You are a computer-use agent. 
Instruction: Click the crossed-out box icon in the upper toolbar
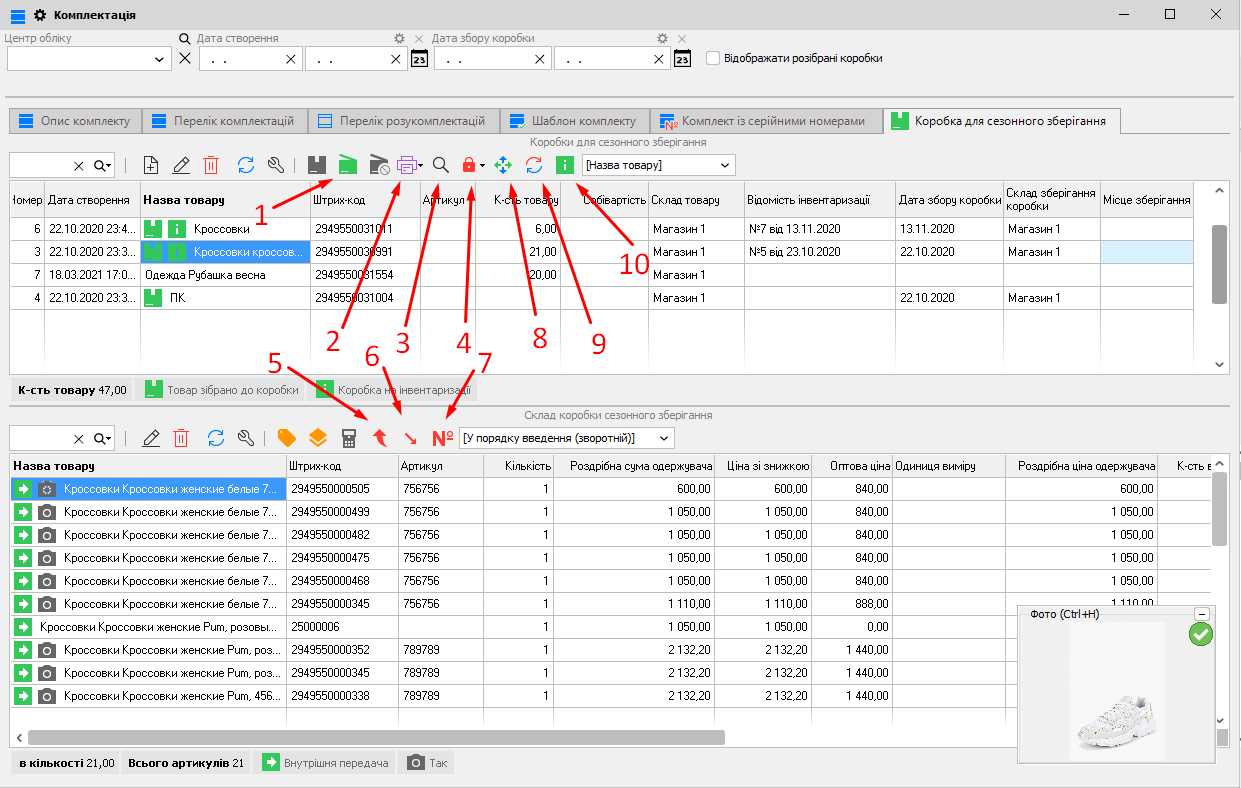[x=379, y=165]
